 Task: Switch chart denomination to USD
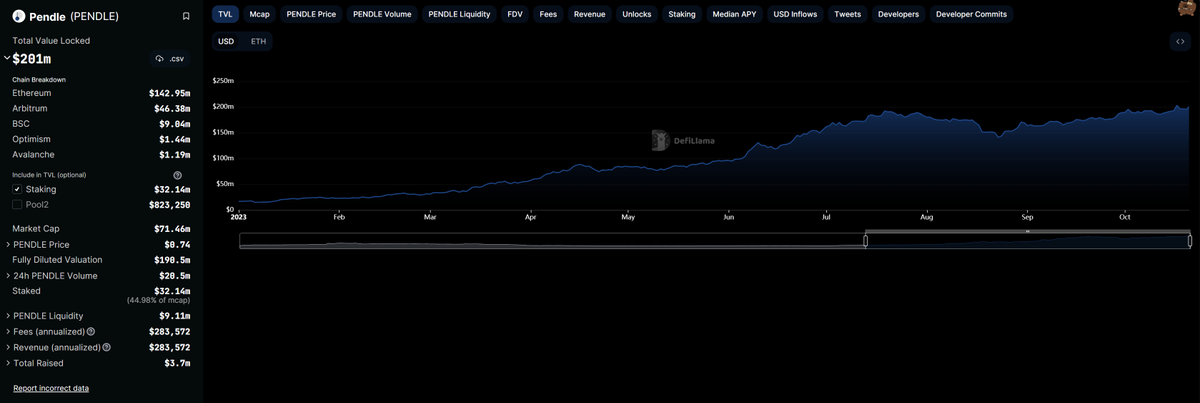[226, 41]
